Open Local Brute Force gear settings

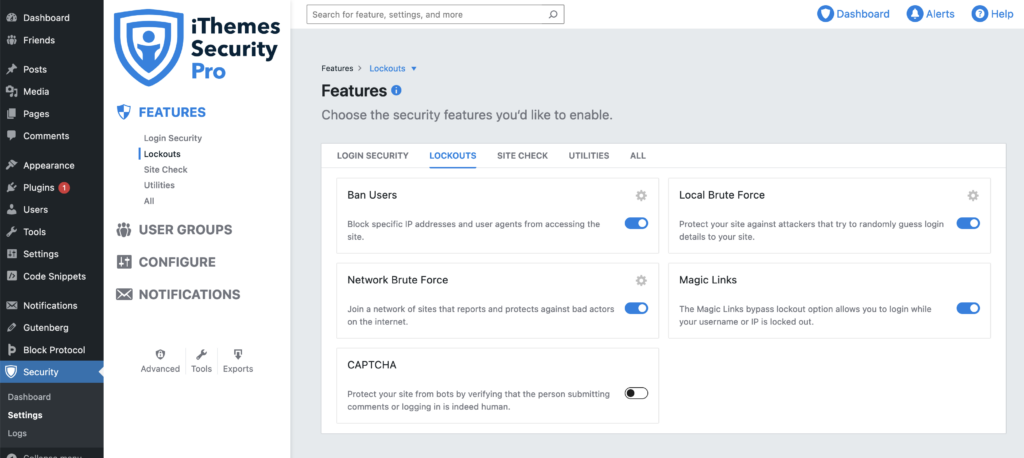pyautogui.click(x=973, y=195)
